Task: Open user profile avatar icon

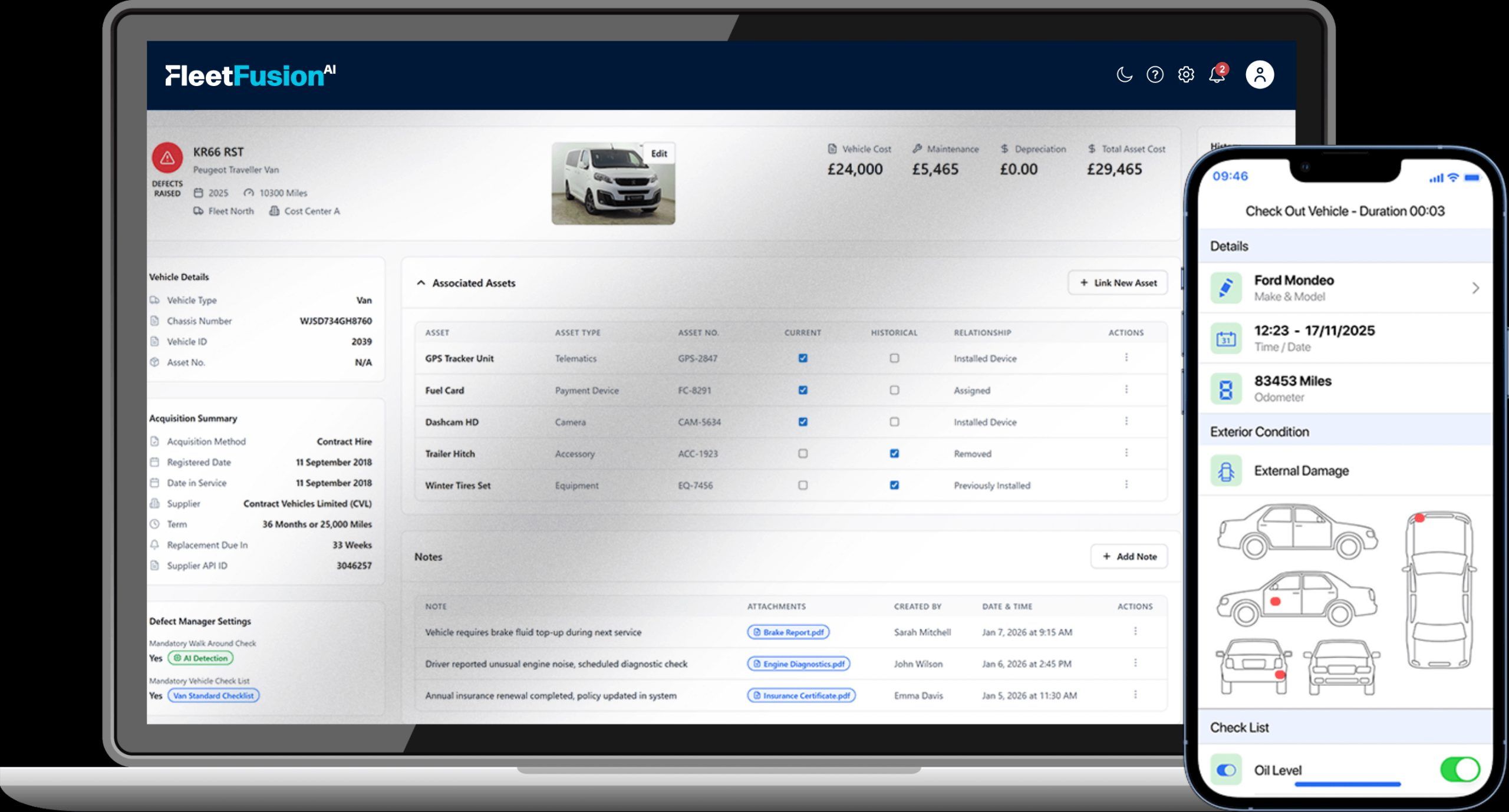Action: 1260,75
